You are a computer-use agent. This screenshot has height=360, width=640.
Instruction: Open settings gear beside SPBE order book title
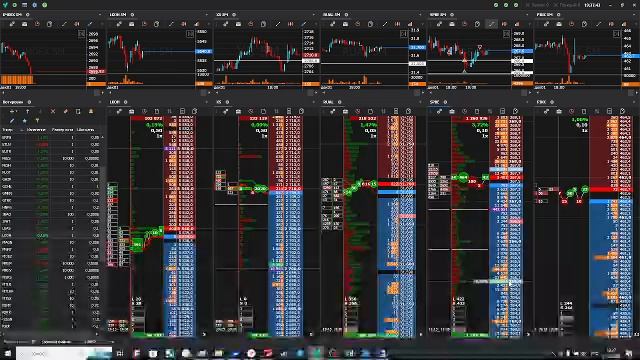point(445,102)
